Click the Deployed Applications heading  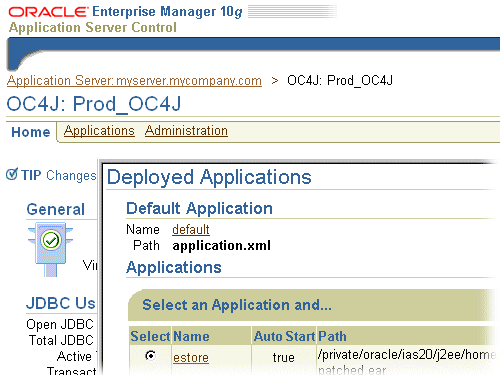209,177
